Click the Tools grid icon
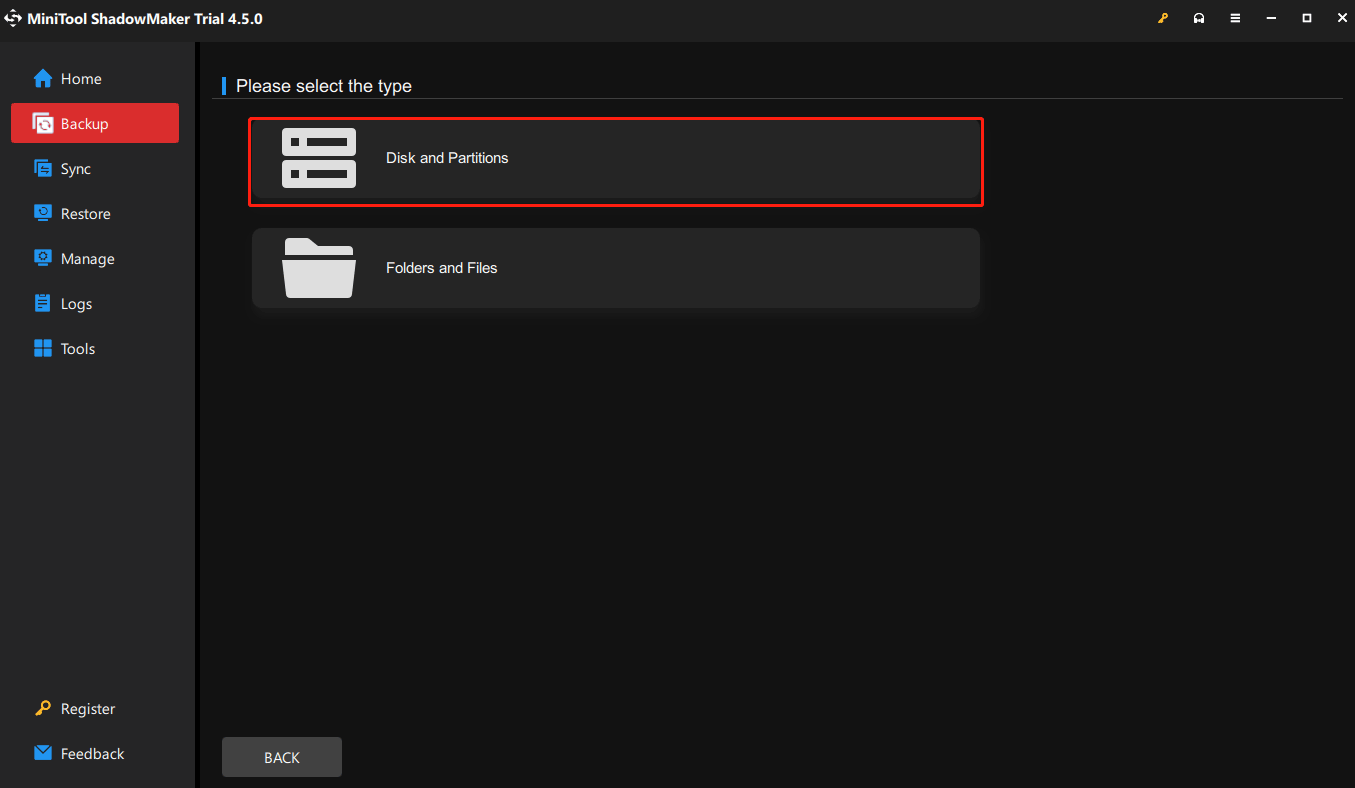Viewport: 1355px width, 788px height. click(x=42, y=349)
